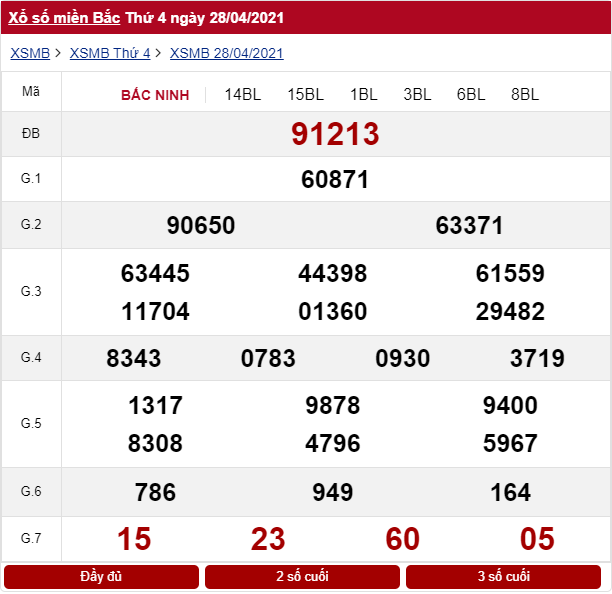Click the G.2 number 63371
The width and height of the screenshot is (612, 594).
[469, 225]
